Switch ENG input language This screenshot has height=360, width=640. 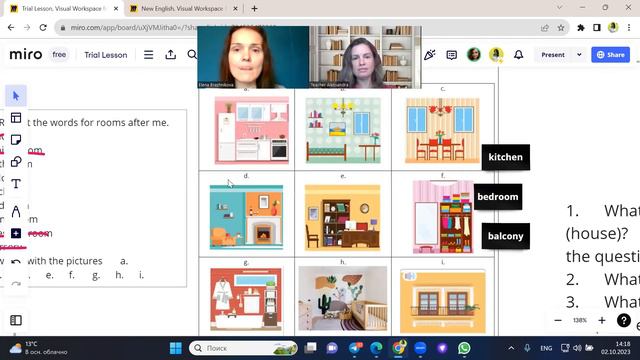click(546, 348)
